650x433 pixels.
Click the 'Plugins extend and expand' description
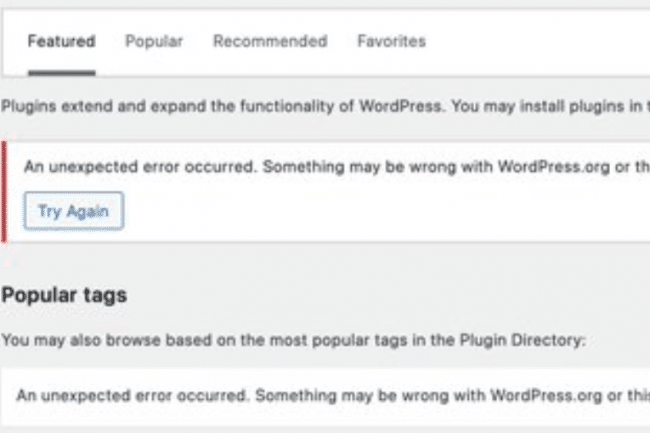pos(325,106)
